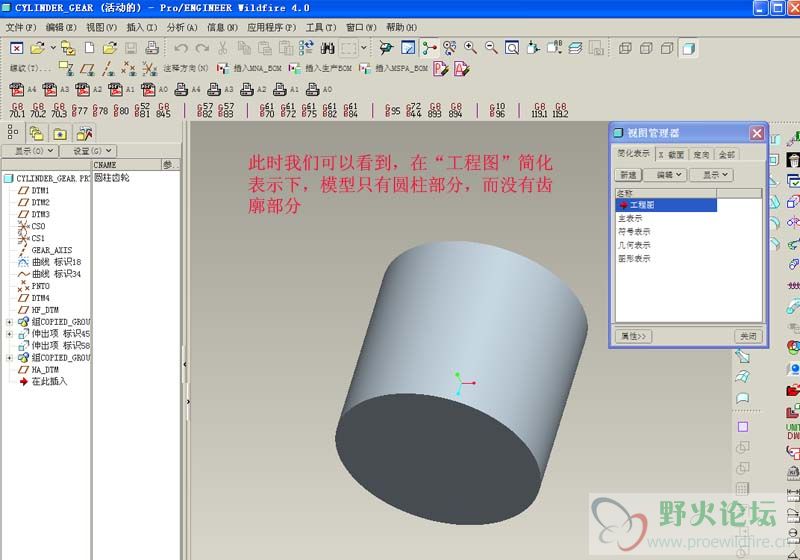Zoom out with the magnifier minus icon
The width and height of the screenshot is (800, 560).
[491, 48]
